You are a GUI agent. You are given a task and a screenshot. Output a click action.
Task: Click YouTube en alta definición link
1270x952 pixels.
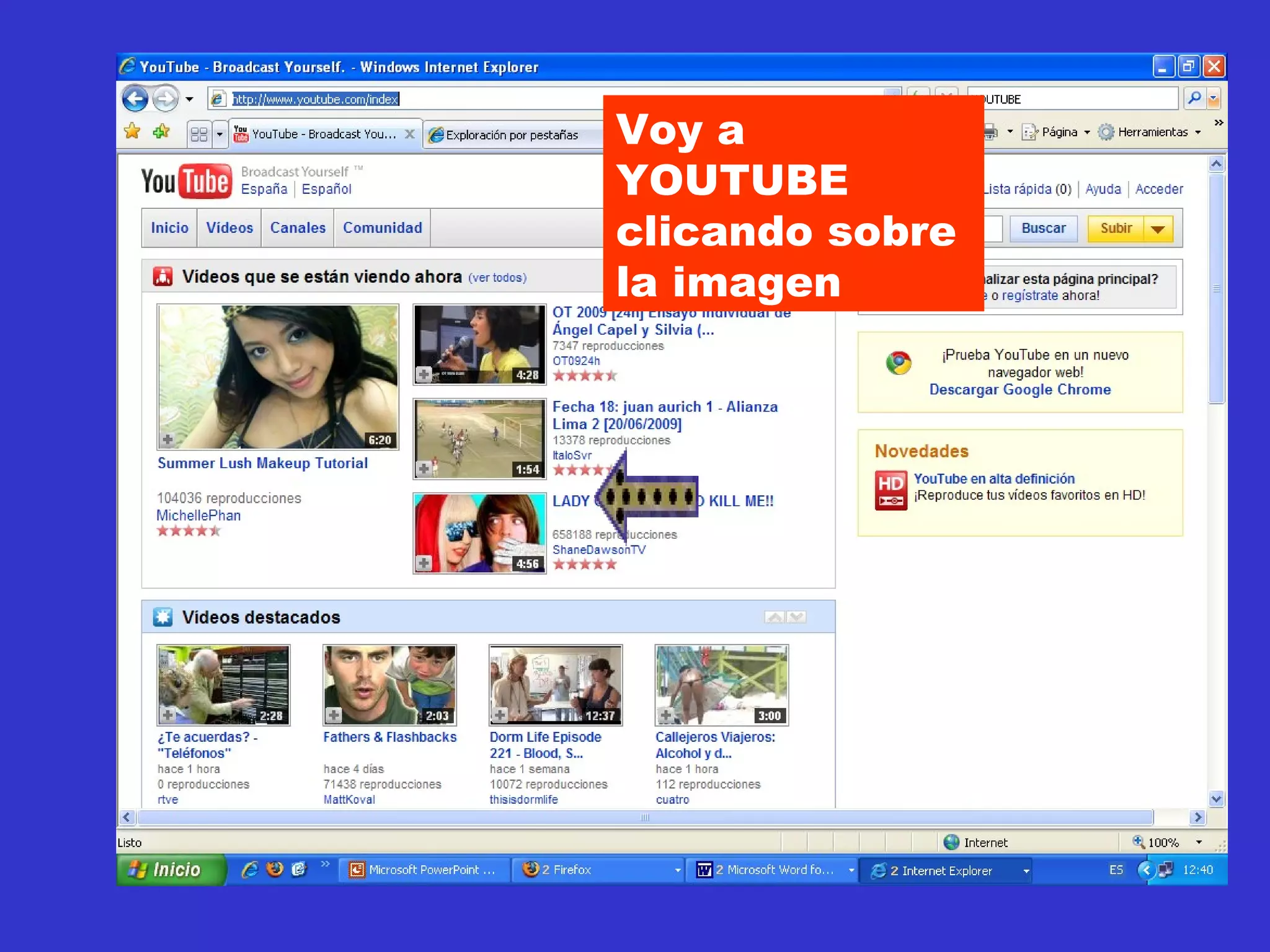[994, 478]
